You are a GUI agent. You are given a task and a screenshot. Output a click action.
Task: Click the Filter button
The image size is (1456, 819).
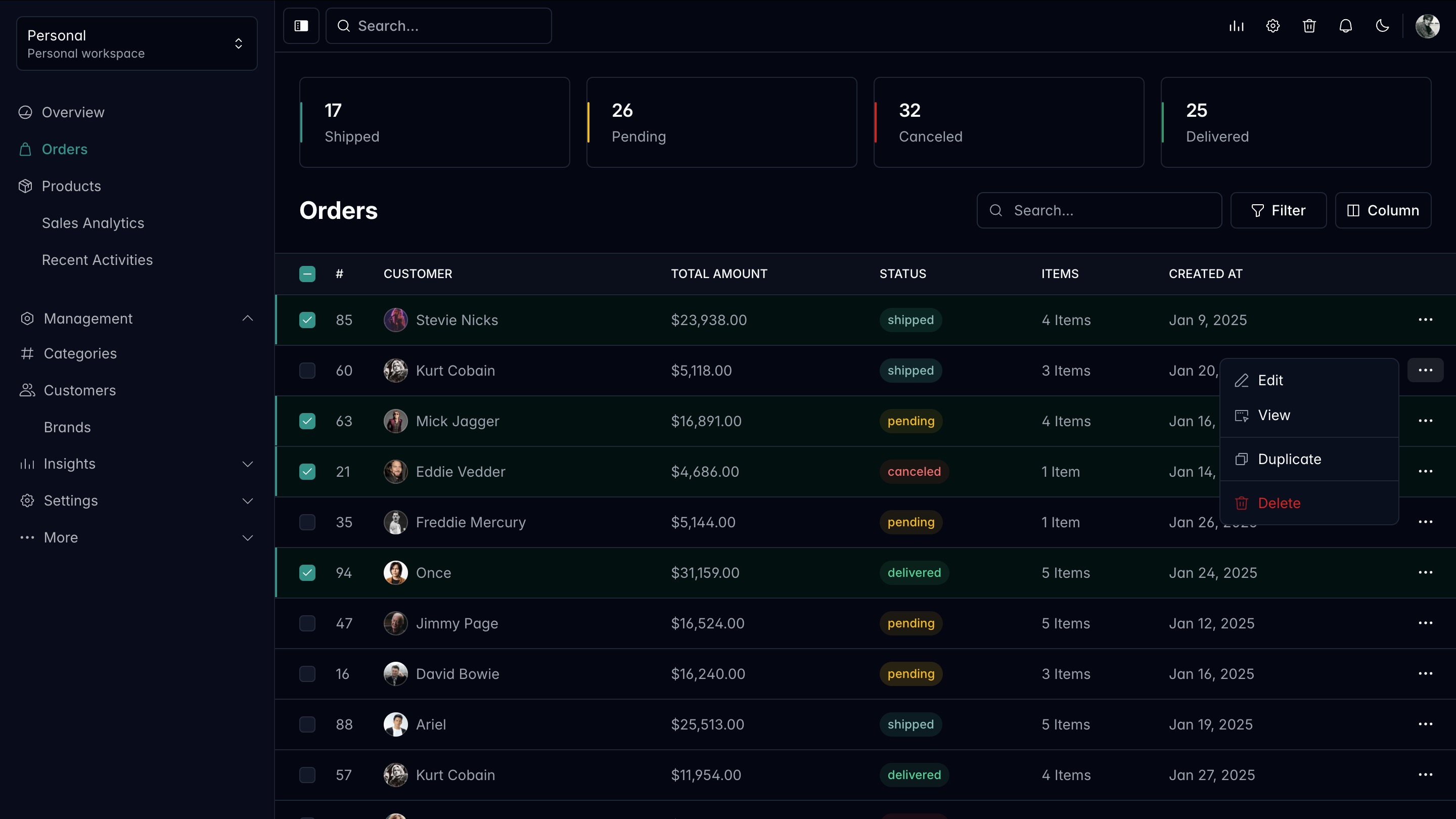click(x=1278, y=210)
